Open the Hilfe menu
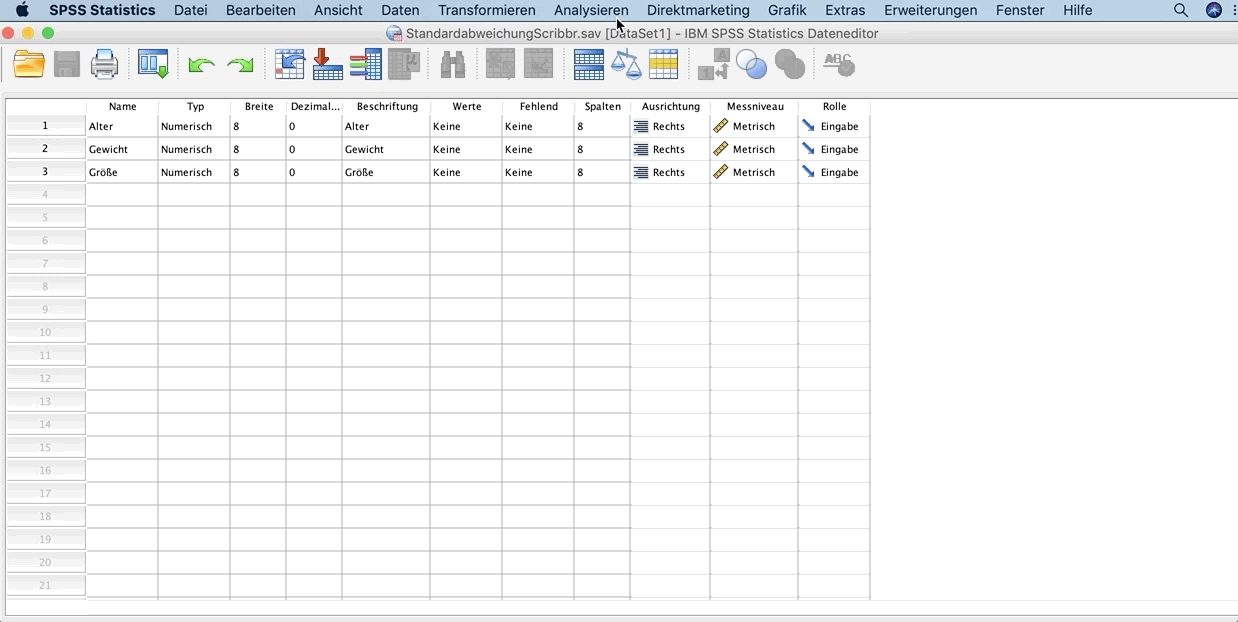This screenshot has height=622, width=1238. (x=1078, y=10)
